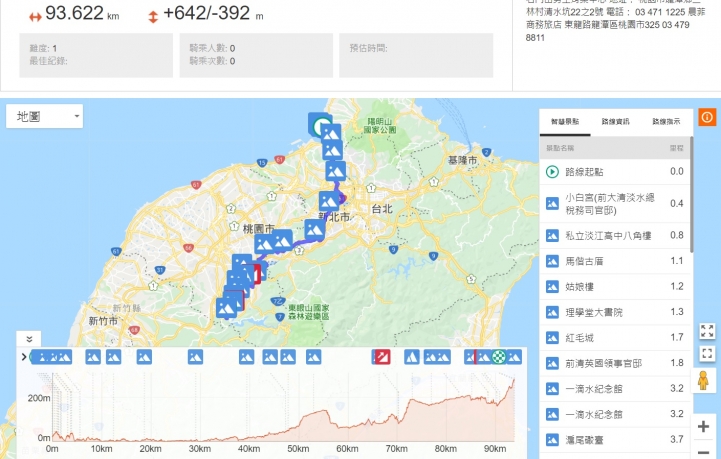Viewport: 721px width, 459px height.
Task: Switch to the 路線指示 tab
Action: [x=666, y=122]
